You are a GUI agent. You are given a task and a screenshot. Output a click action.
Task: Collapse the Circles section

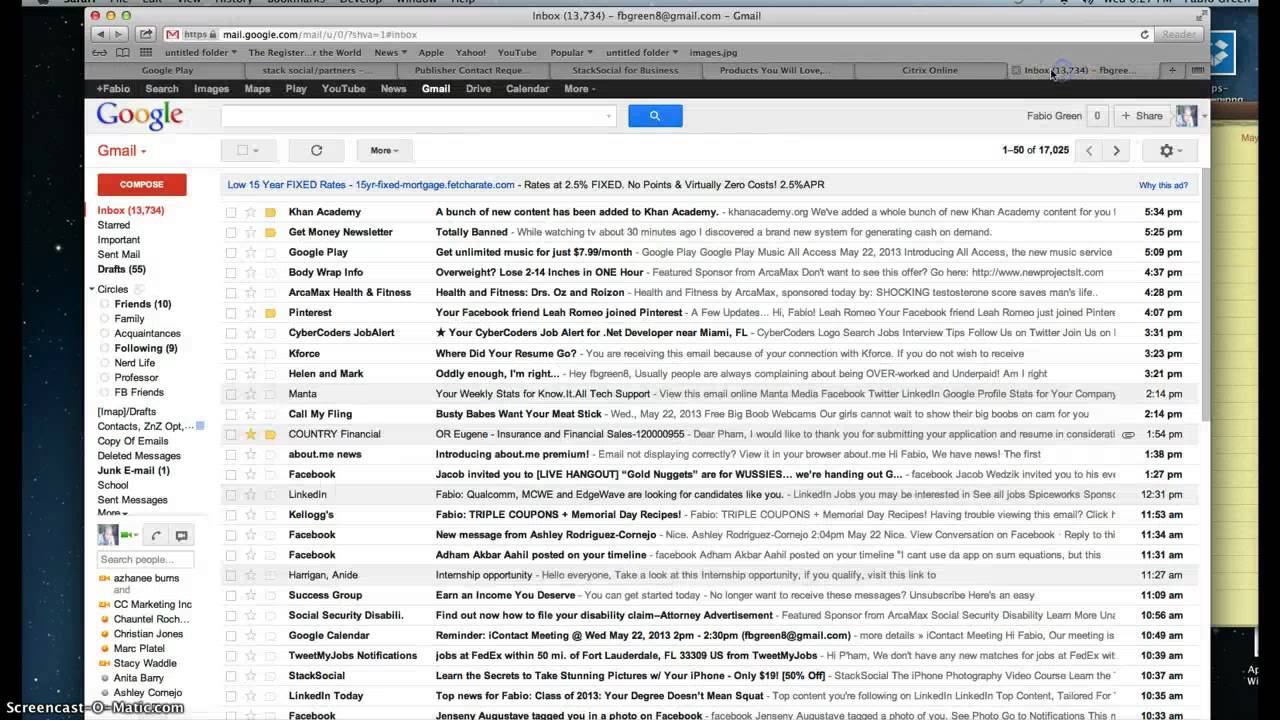point(92,289)
